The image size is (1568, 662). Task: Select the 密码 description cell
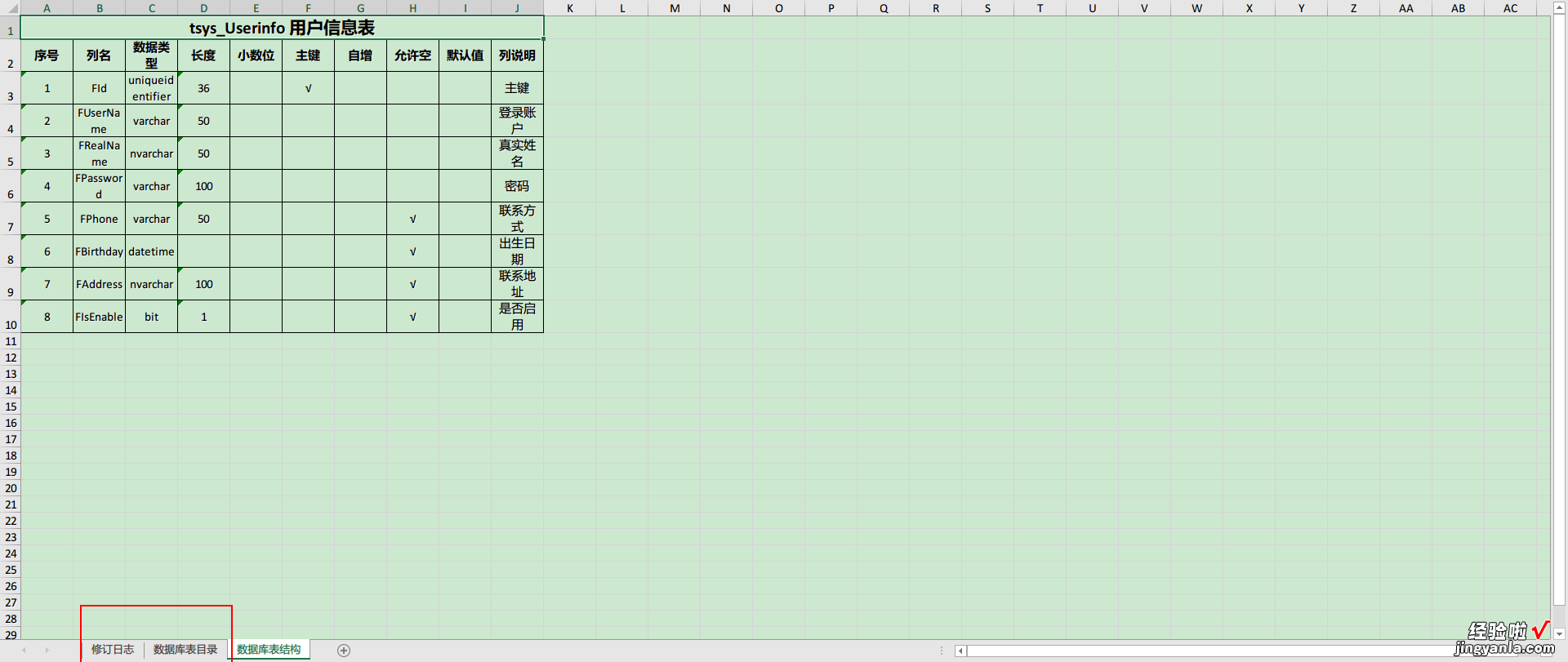coord(517,186)
